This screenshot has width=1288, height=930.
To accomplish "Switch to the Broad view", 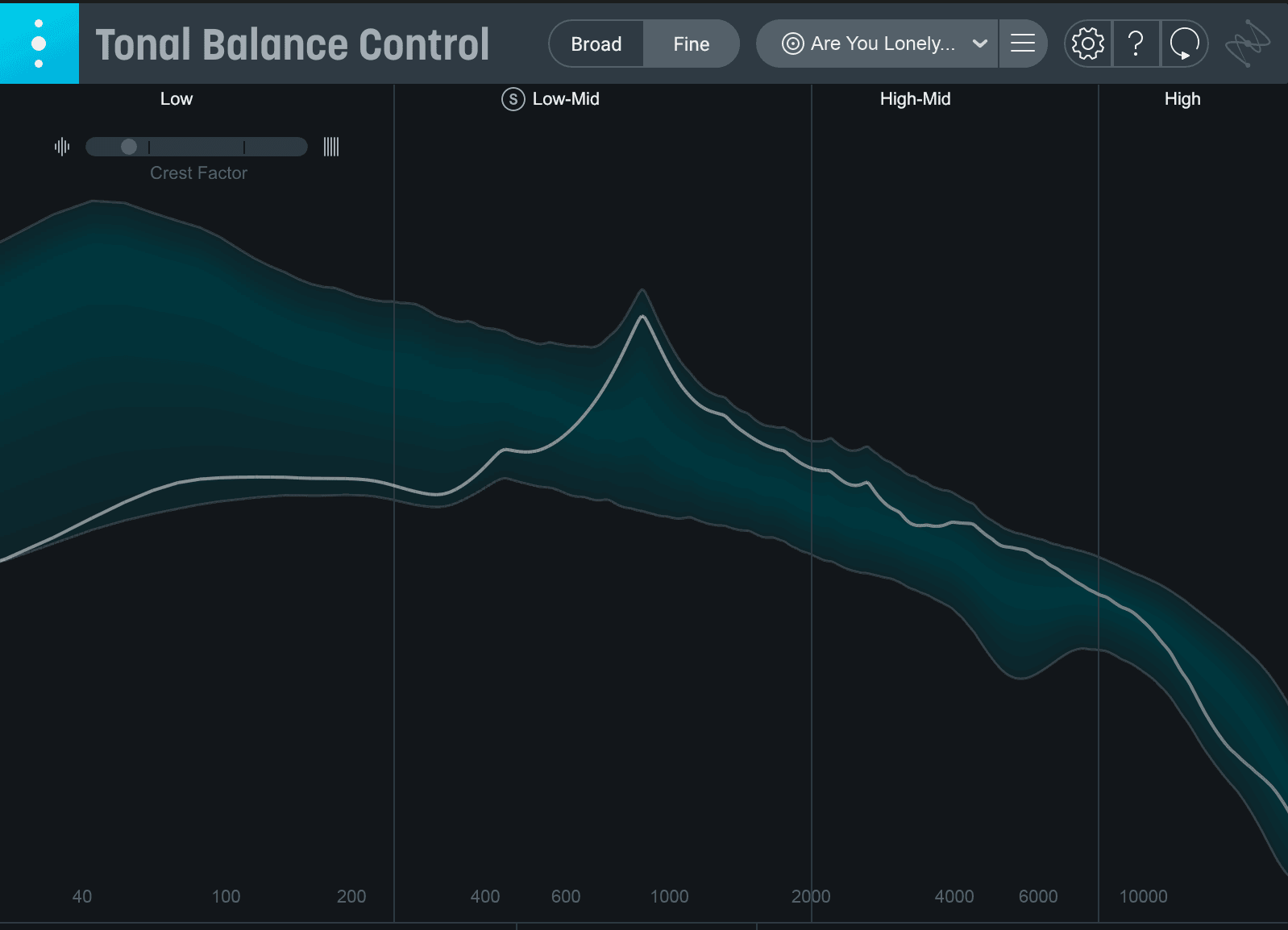I will (596, 44).
